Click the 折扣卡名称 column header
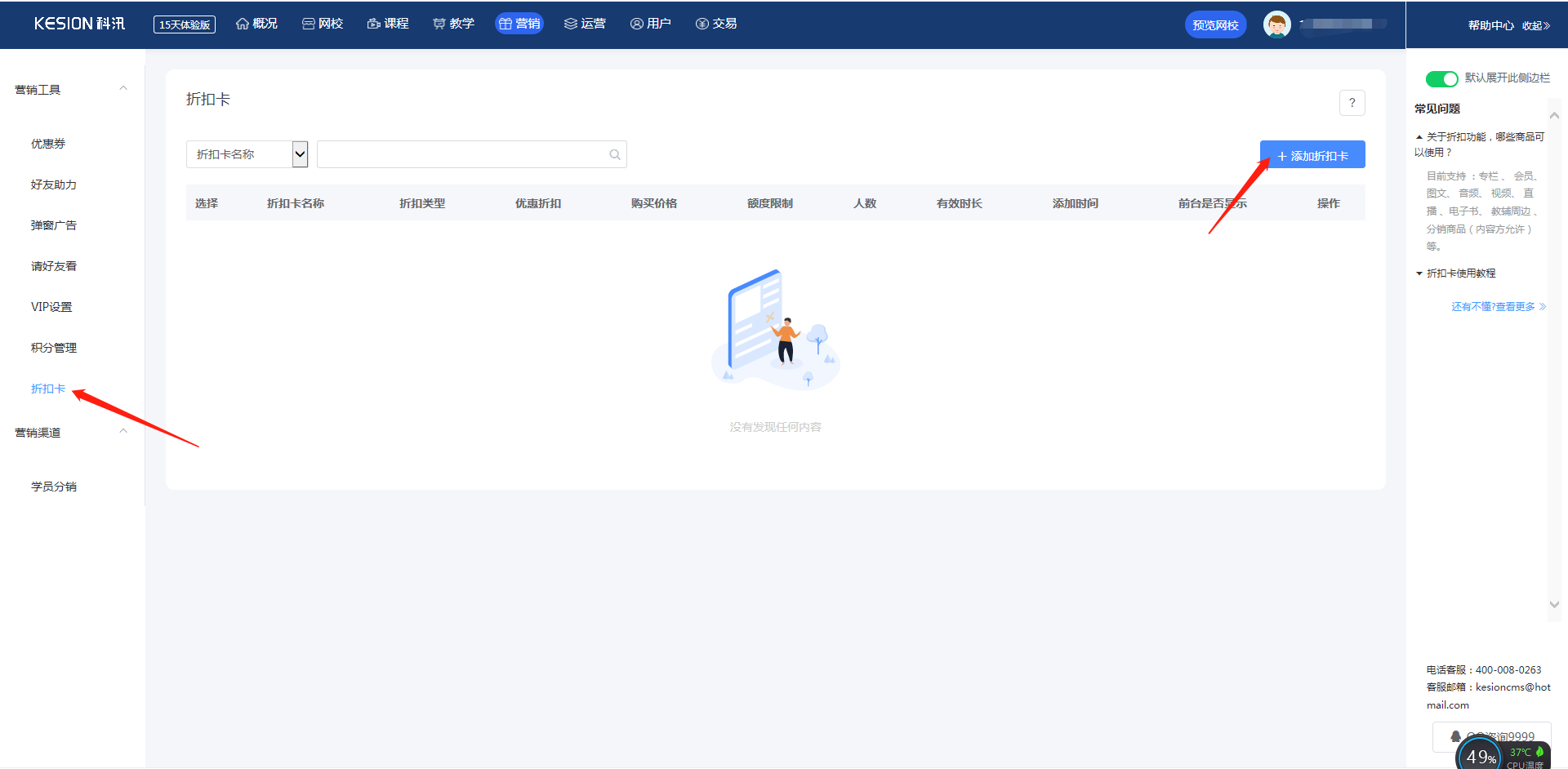1568x769 pixels. (296, 203)
